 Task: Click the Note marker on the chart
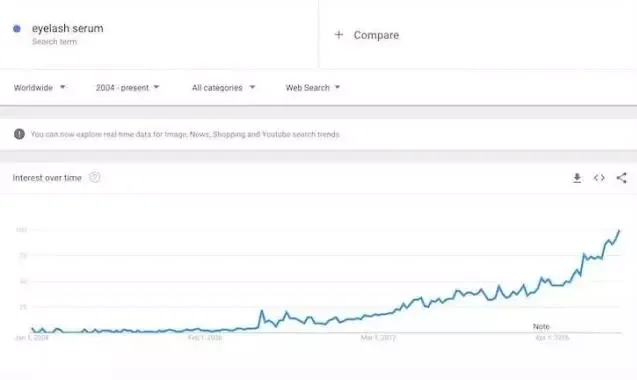tap(541, 326)
